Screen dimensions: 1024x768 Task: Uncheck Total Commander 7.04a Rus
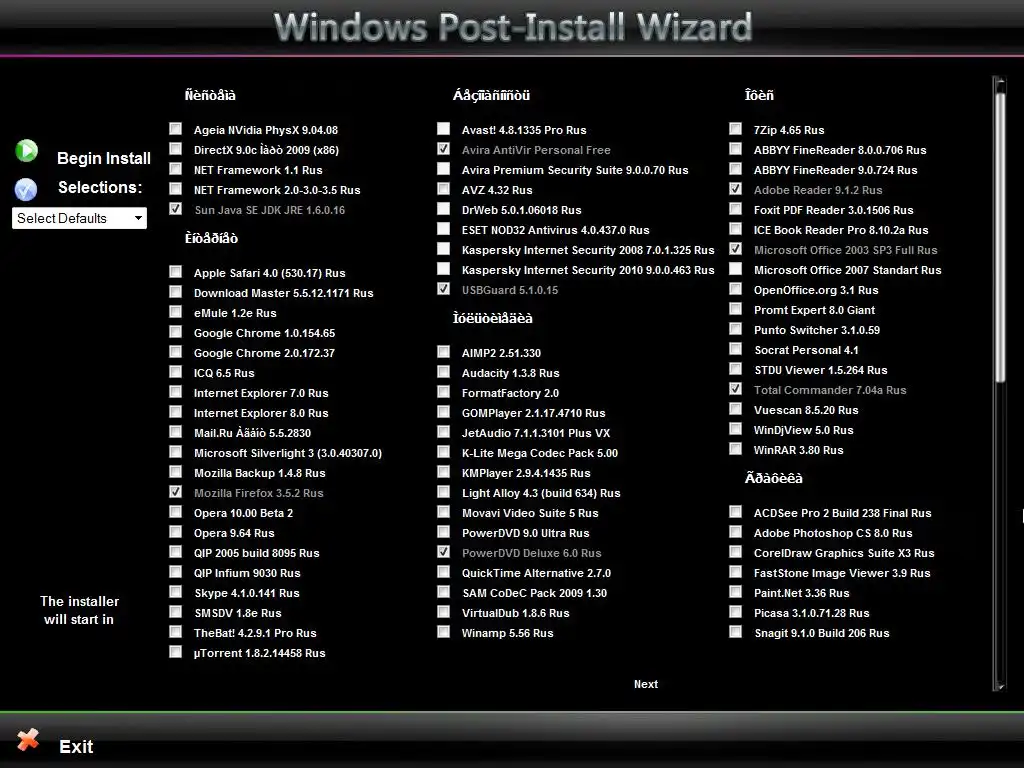point(735,389)
